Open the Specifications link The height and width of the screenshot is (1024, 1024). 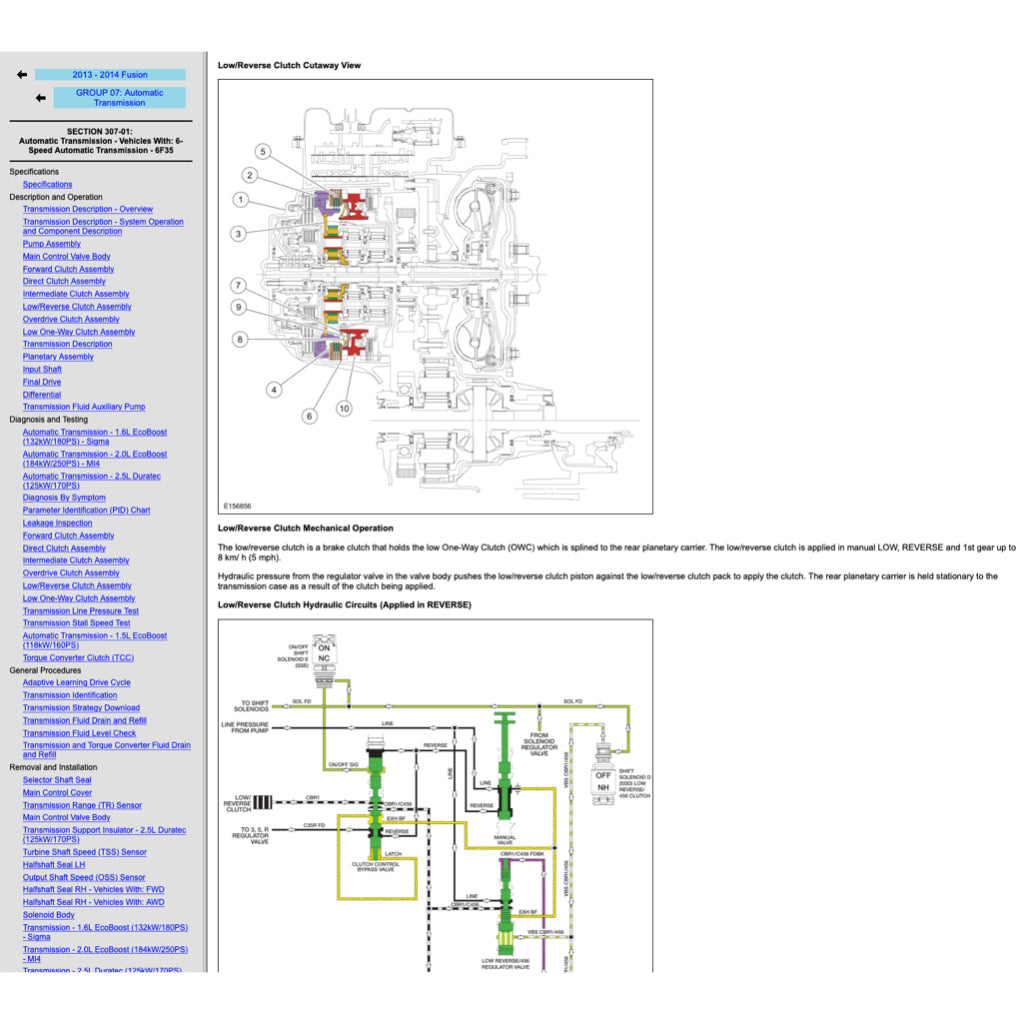(x=47, y=184)
